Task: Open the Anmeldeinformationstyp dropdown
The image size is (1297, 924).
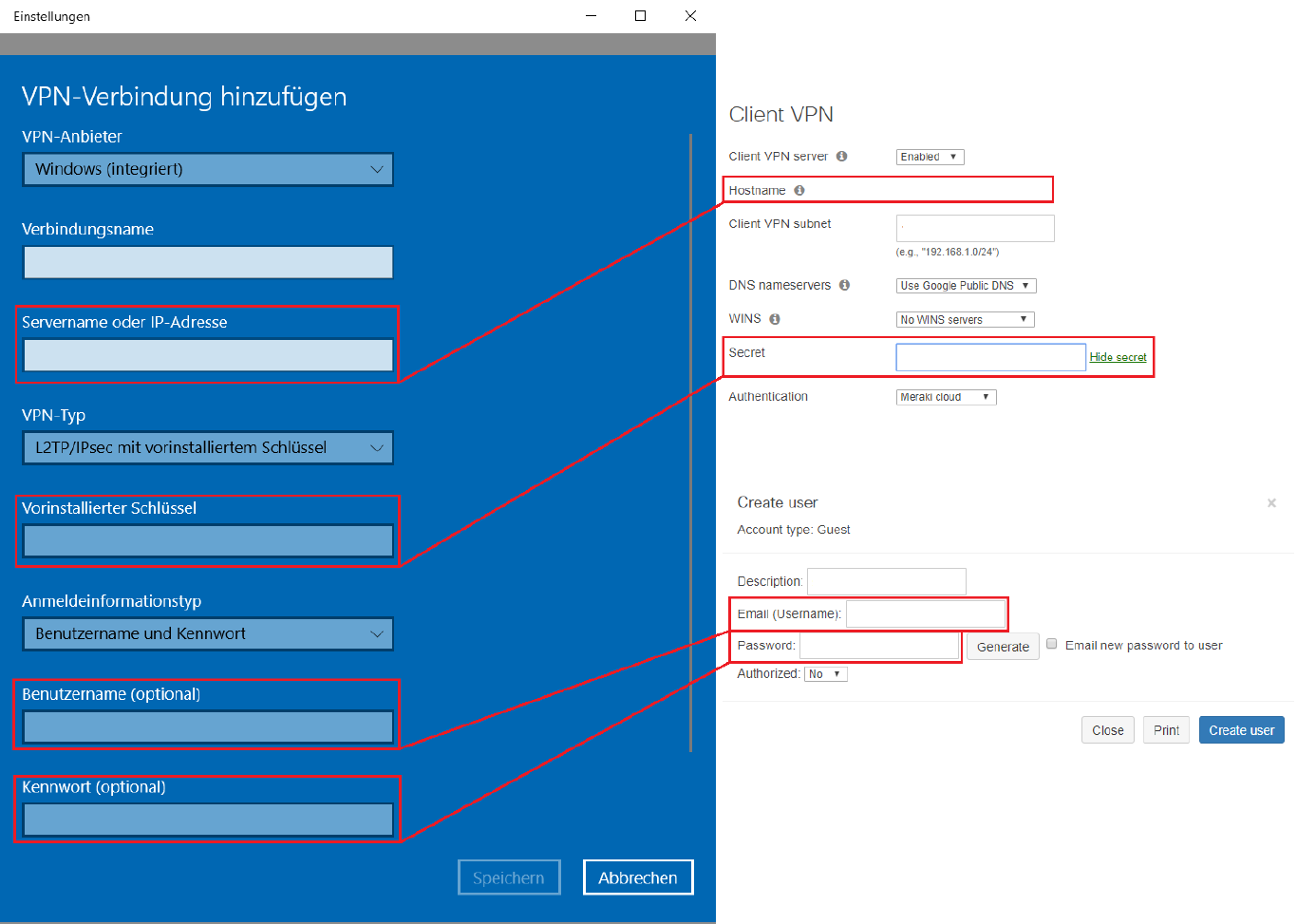Action: tap(208, 634)
